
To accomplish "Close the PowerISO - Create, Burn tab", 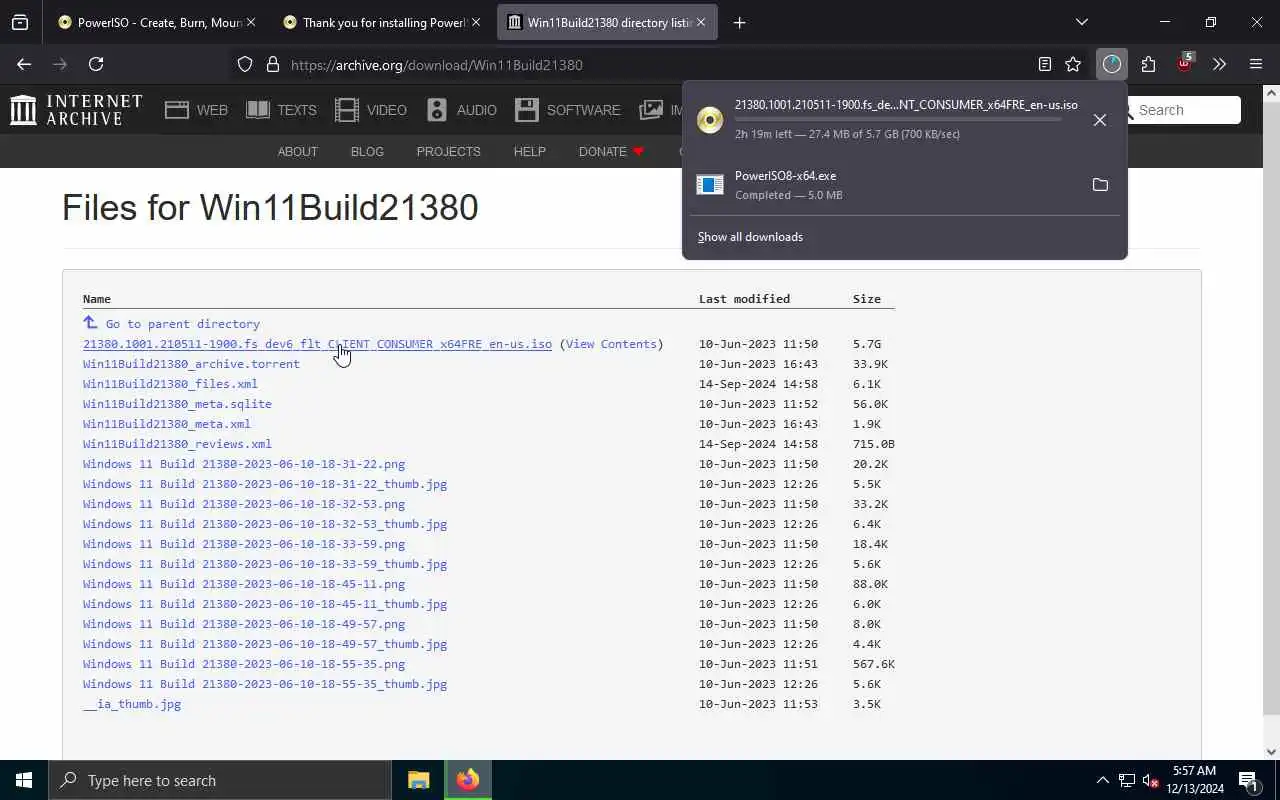I will pyautogui.click(x=251, y=22).
